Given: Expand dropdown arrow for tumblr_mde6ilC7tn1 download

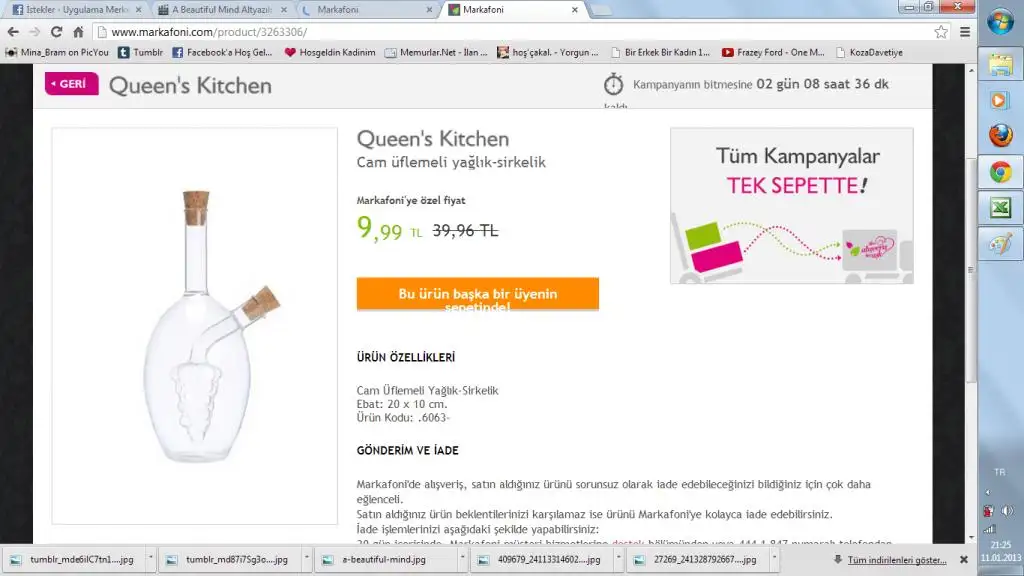Looking at the screenshot, I should [151, 559].
